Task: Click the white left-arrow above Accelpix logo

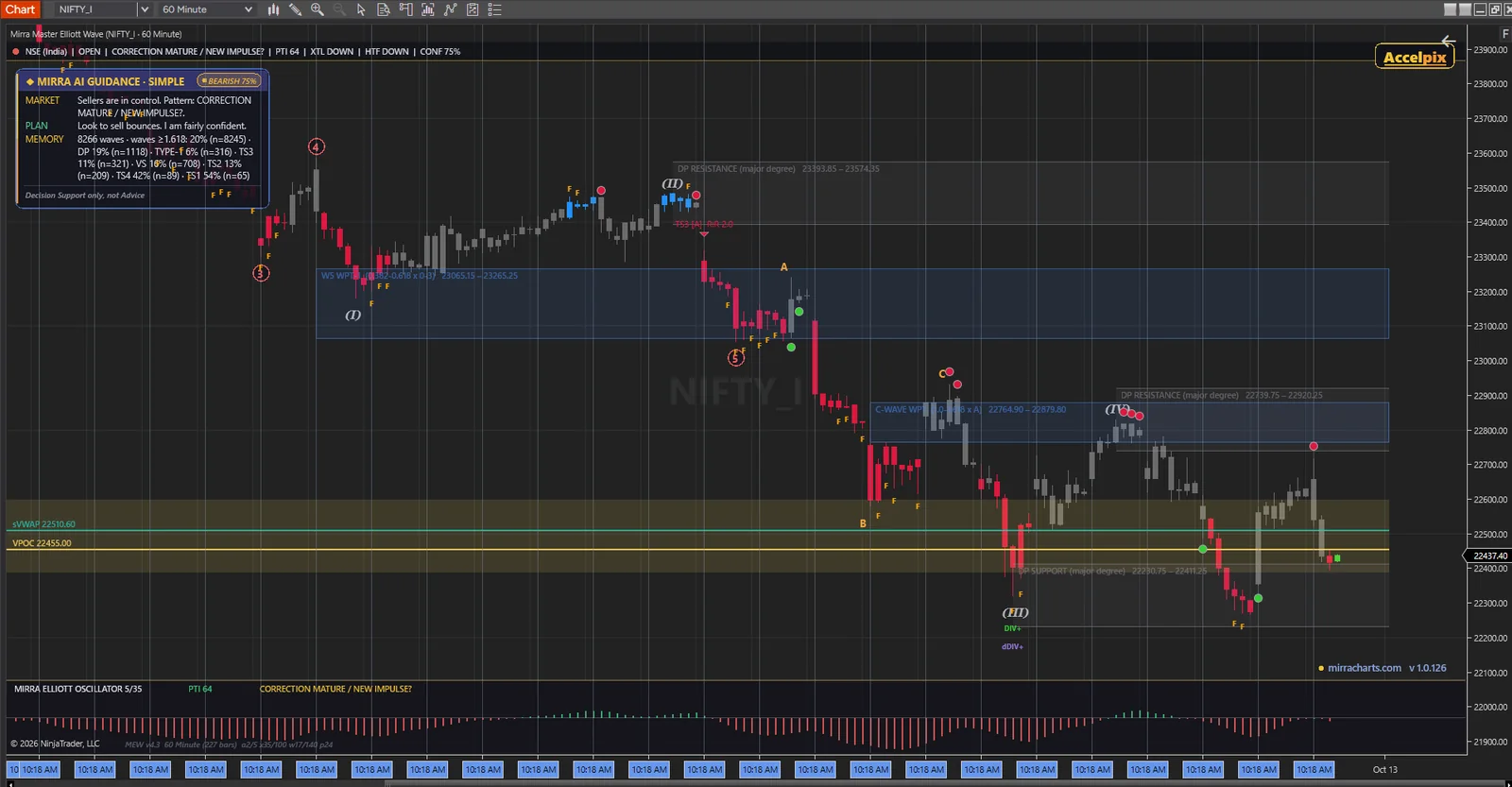Action: pos(1448,41)
